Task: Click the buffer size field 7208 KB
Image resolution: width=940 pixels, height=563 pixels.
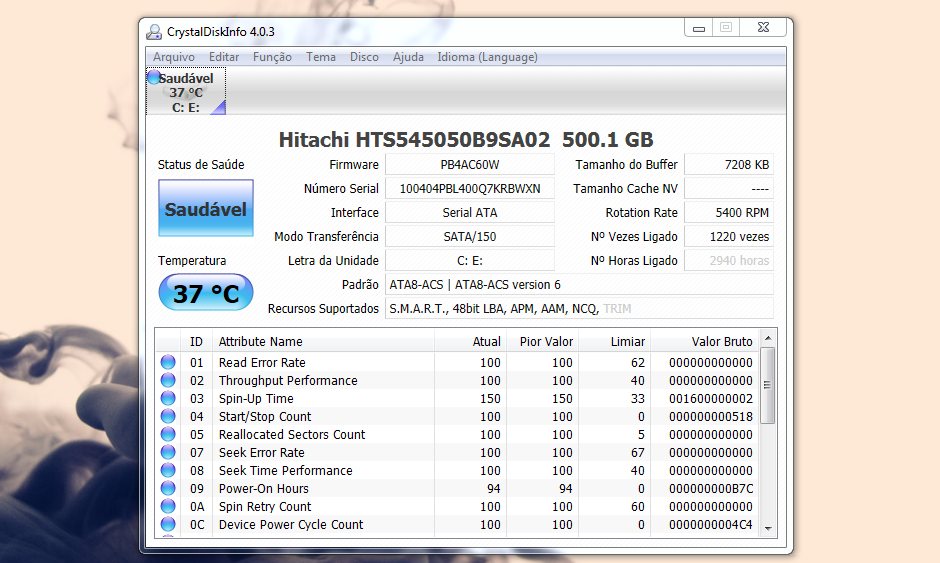Action: click(x=729, y=165)
